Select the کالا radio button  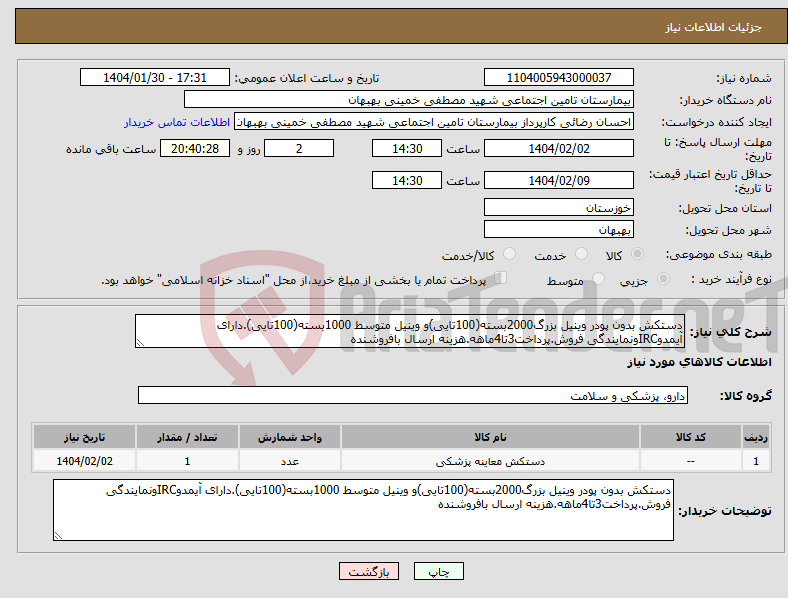[637, 254]
